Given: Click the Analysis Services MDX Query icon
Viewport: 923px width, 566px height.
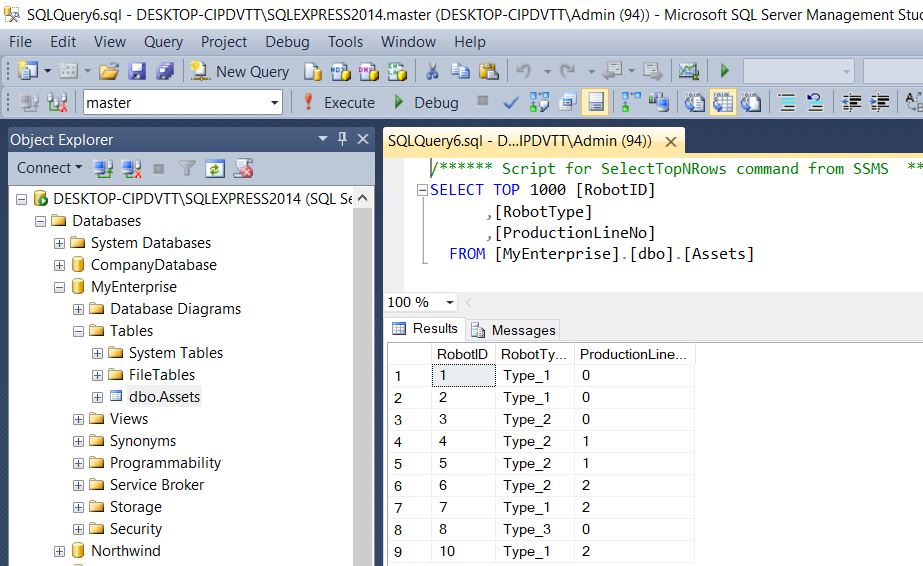Looking at the screenshot, I should coord(340,71).
